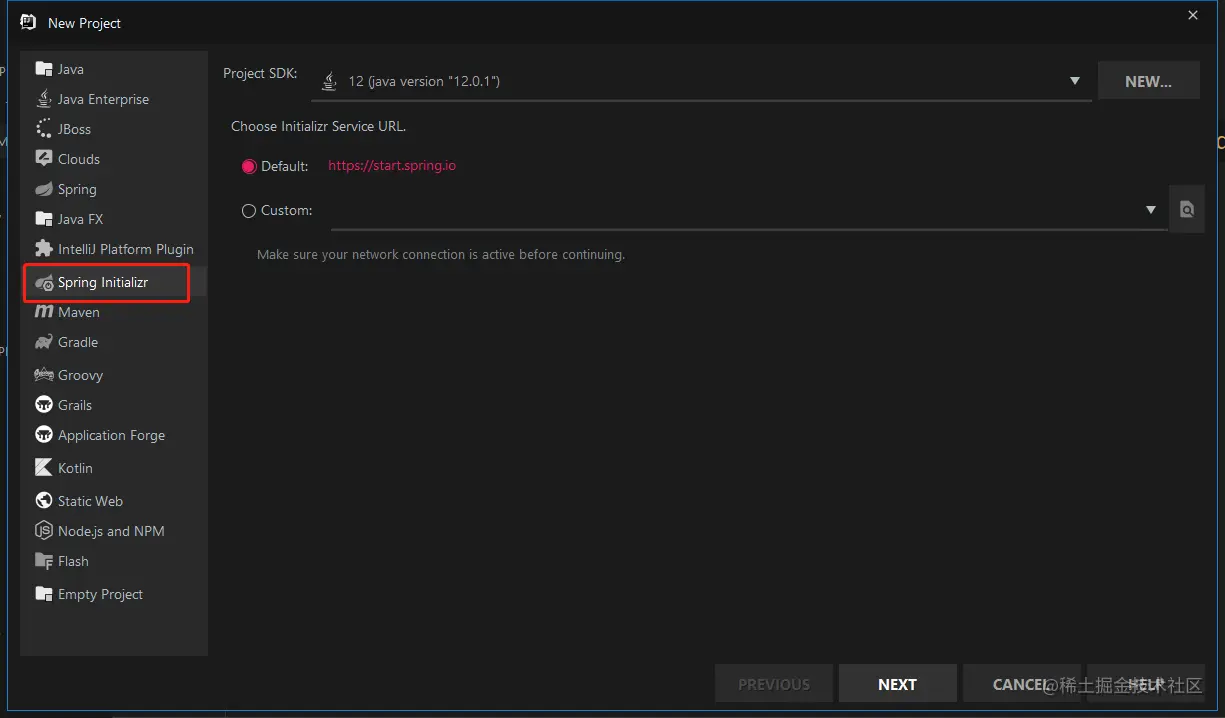Viewport: 1225px width, 718px height.
Task: Choose the Spring project type
Action: 114,189
